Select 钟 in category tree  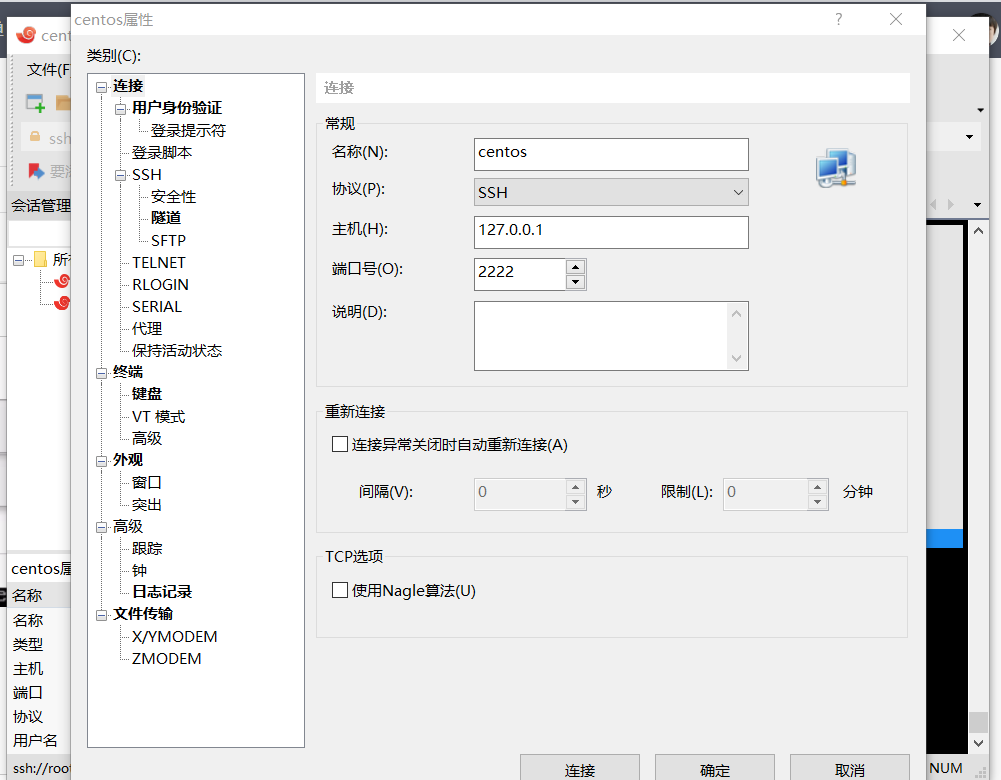[x=139, y=571]
